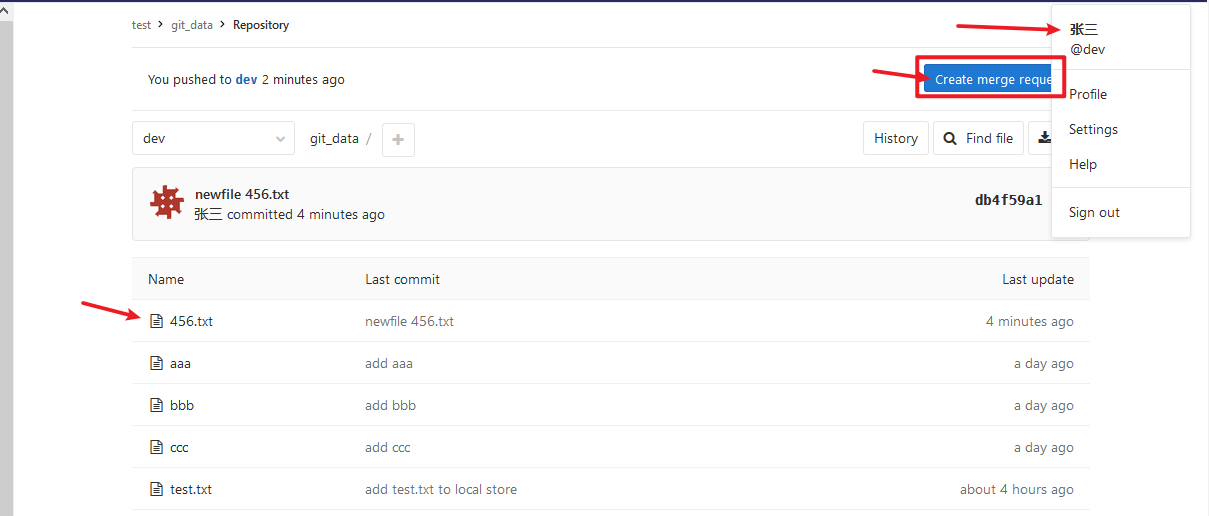Open the add bbb commit message

tap(390, 405)
